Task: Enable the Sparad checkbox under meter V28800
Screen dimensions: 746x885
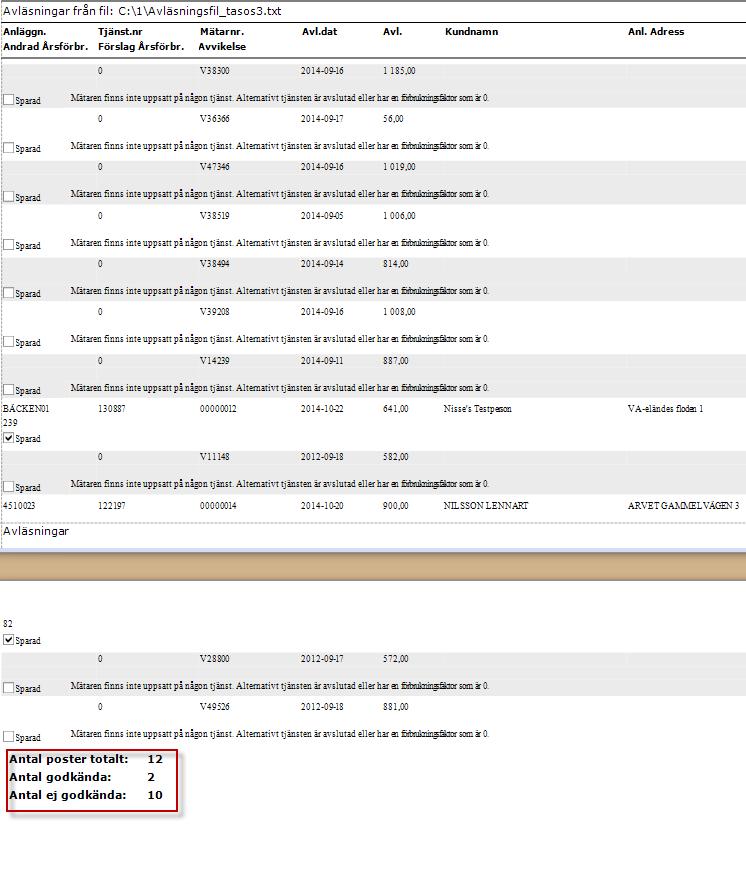Action: (8, 687)
